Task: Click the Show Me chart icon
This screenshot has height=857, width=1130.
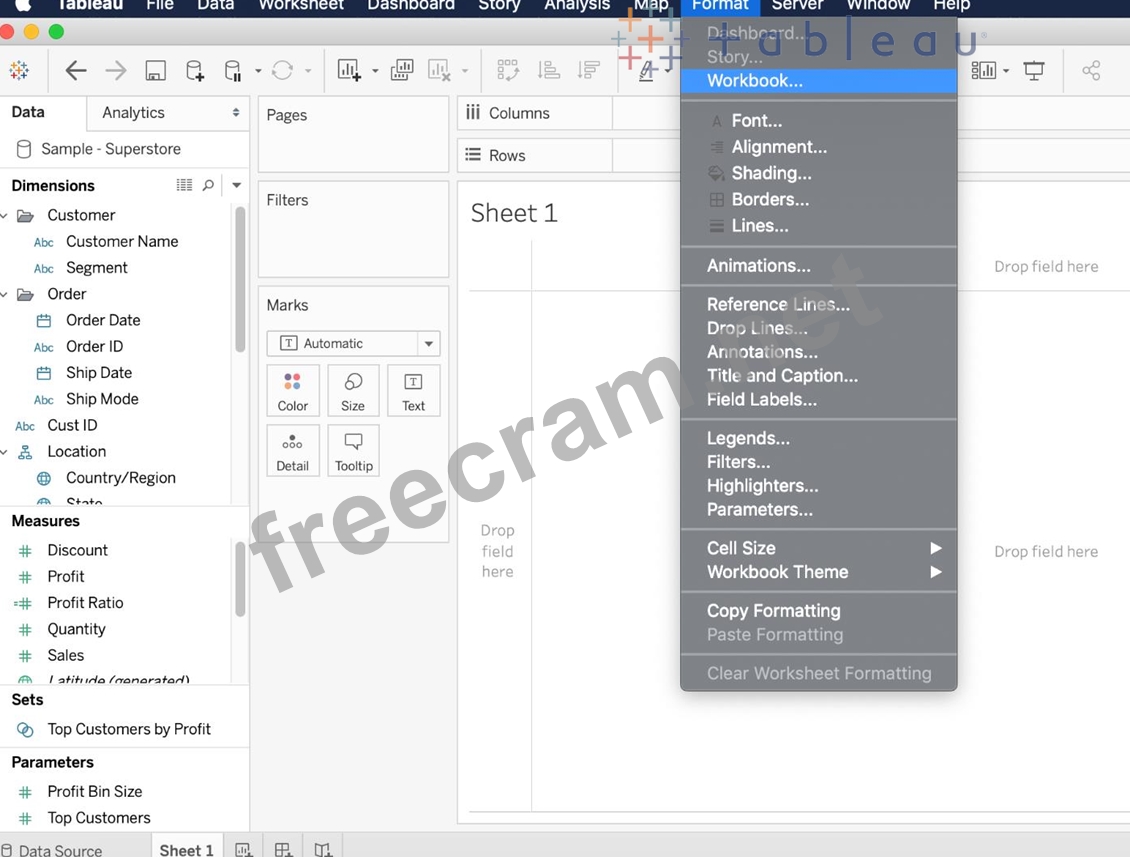Action: click(984, 70)
